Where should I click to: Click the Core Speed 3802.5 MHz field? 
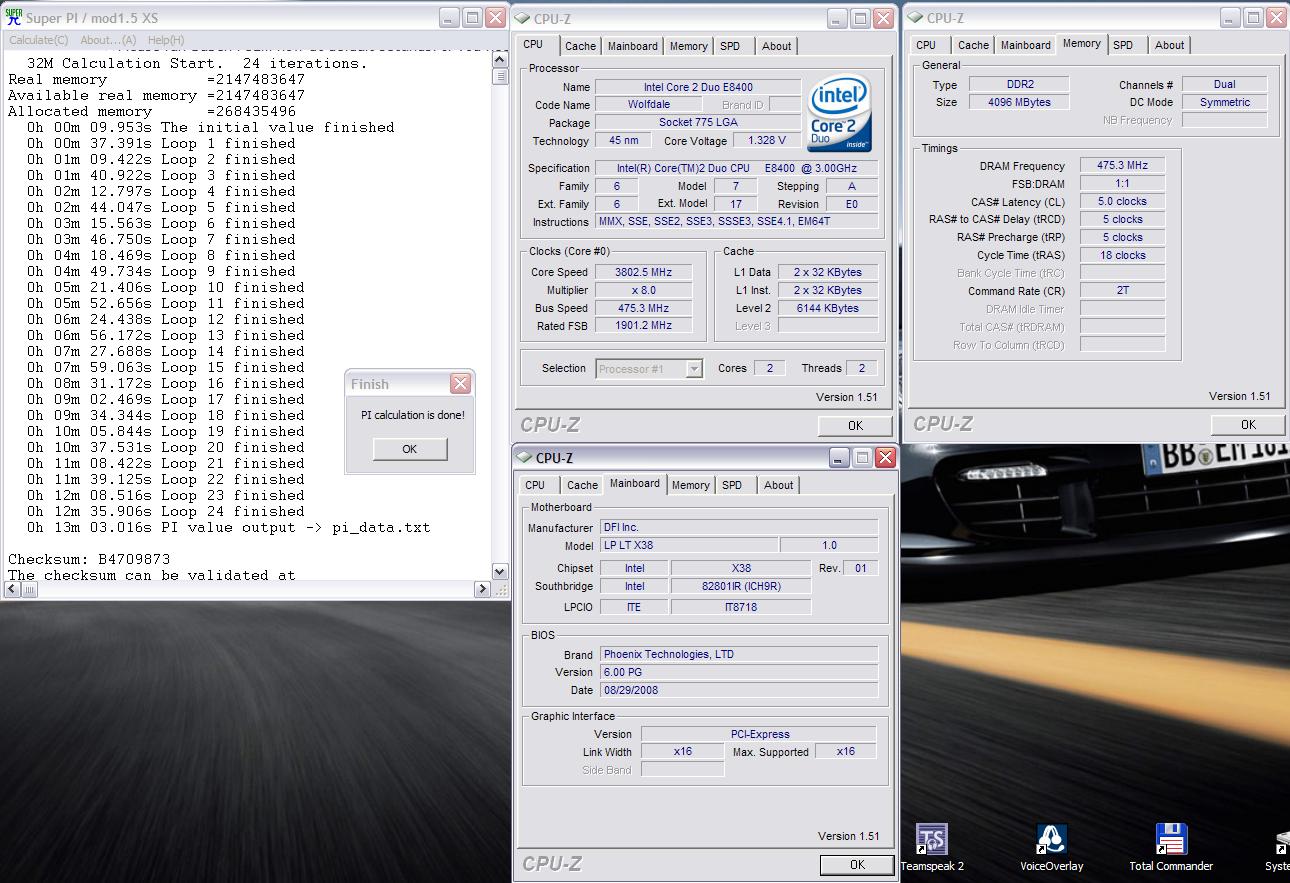[645, 272]
